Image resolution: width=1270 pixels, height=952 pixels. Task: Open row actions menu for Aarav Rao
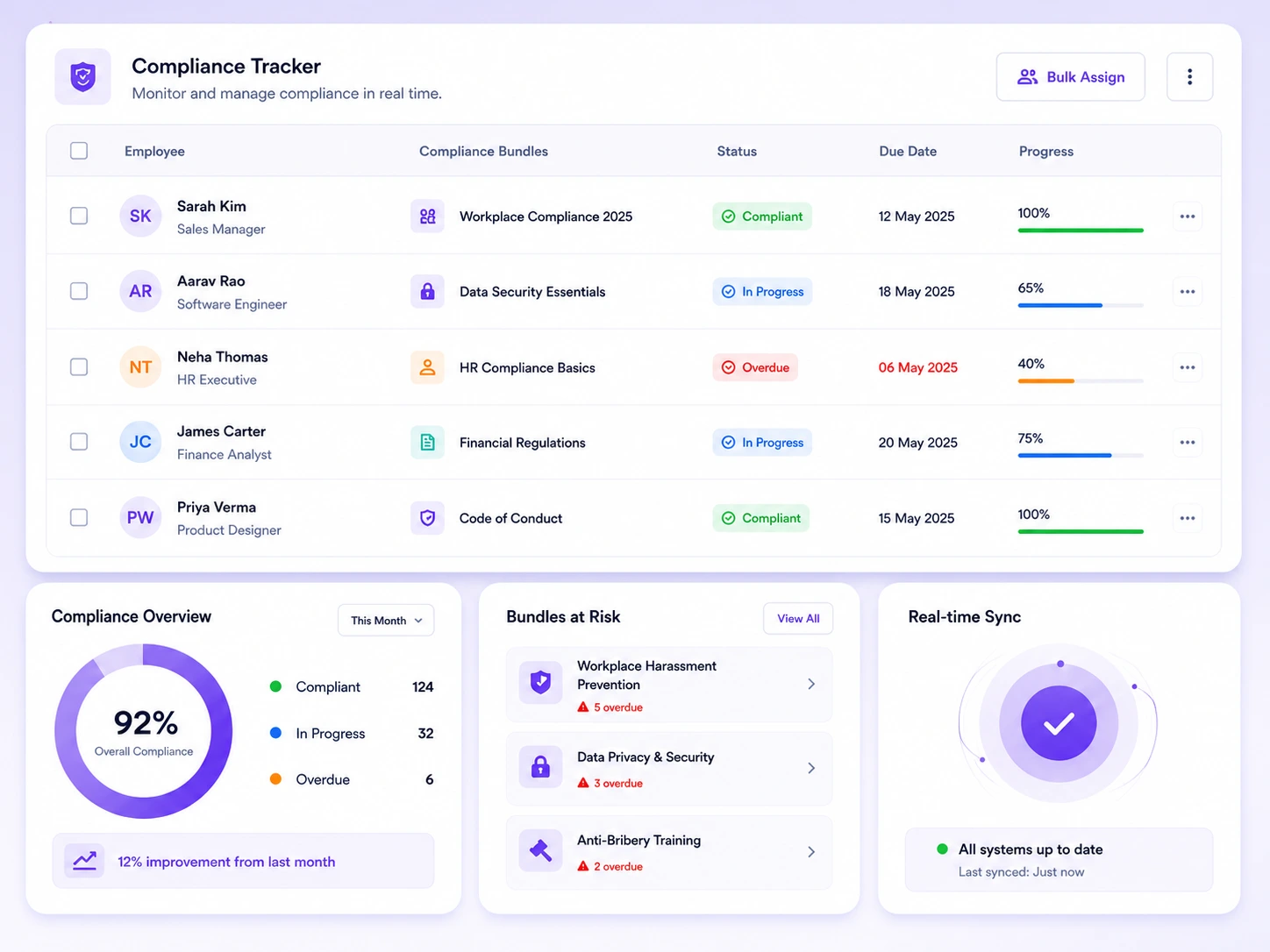click(1188, 291)
